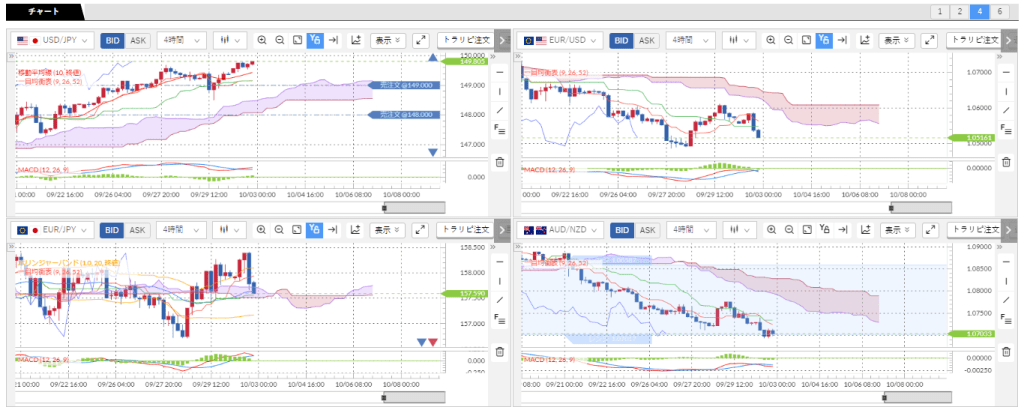Open chart type dropdown on EUR/JPY chart
The width and height of the screenshot is (1024, 413).
click(233, 230)
